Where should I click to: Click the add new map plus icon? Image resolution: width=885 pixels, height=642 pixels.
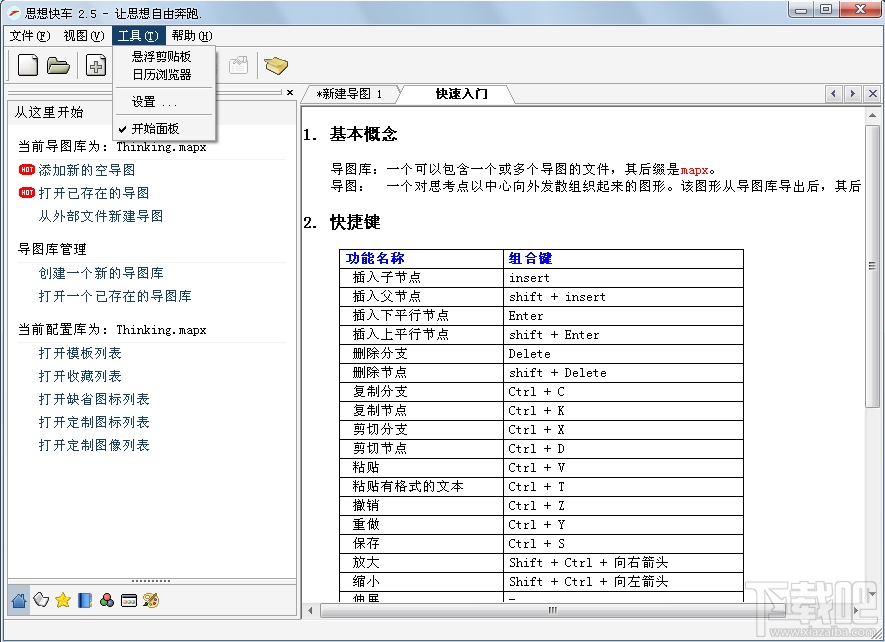click(96, 65)
